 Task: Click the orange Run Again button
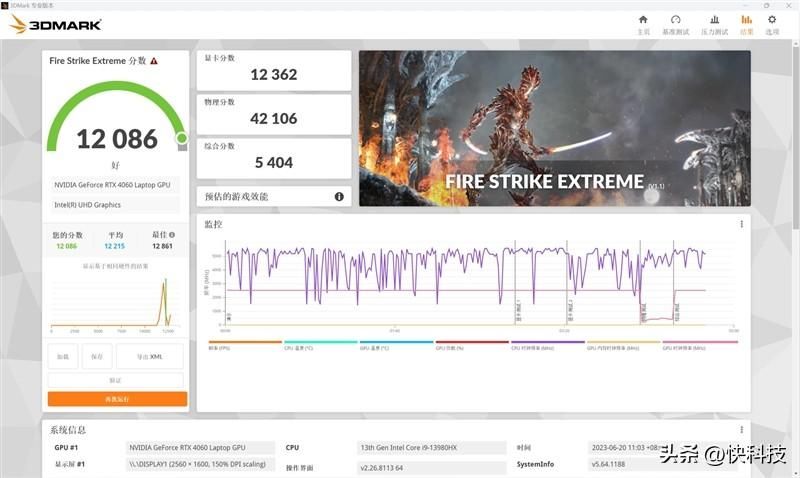pyautogui.click(x=117, y=399)
